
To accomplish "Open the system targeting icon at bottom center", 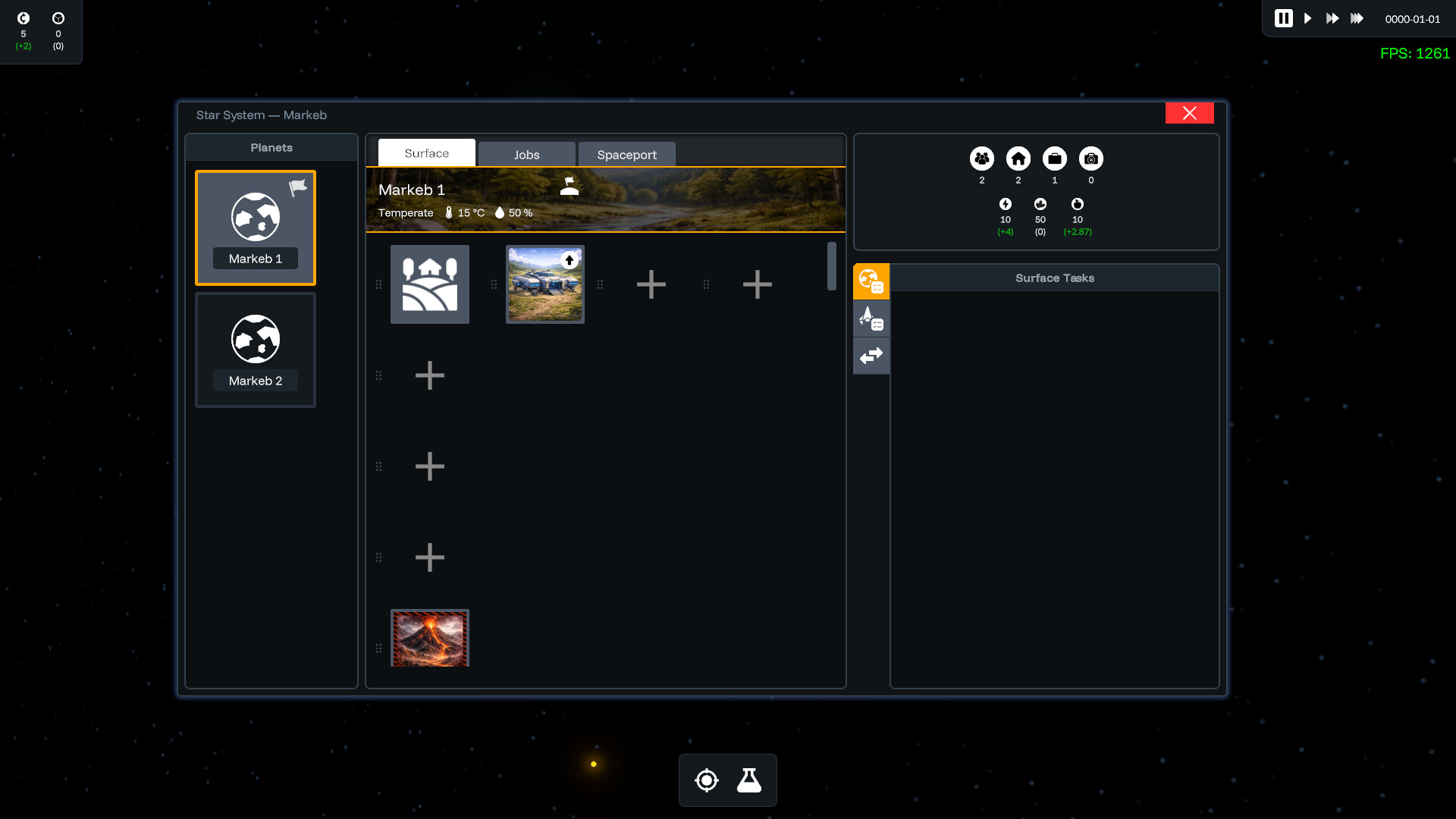I will 706,780.
